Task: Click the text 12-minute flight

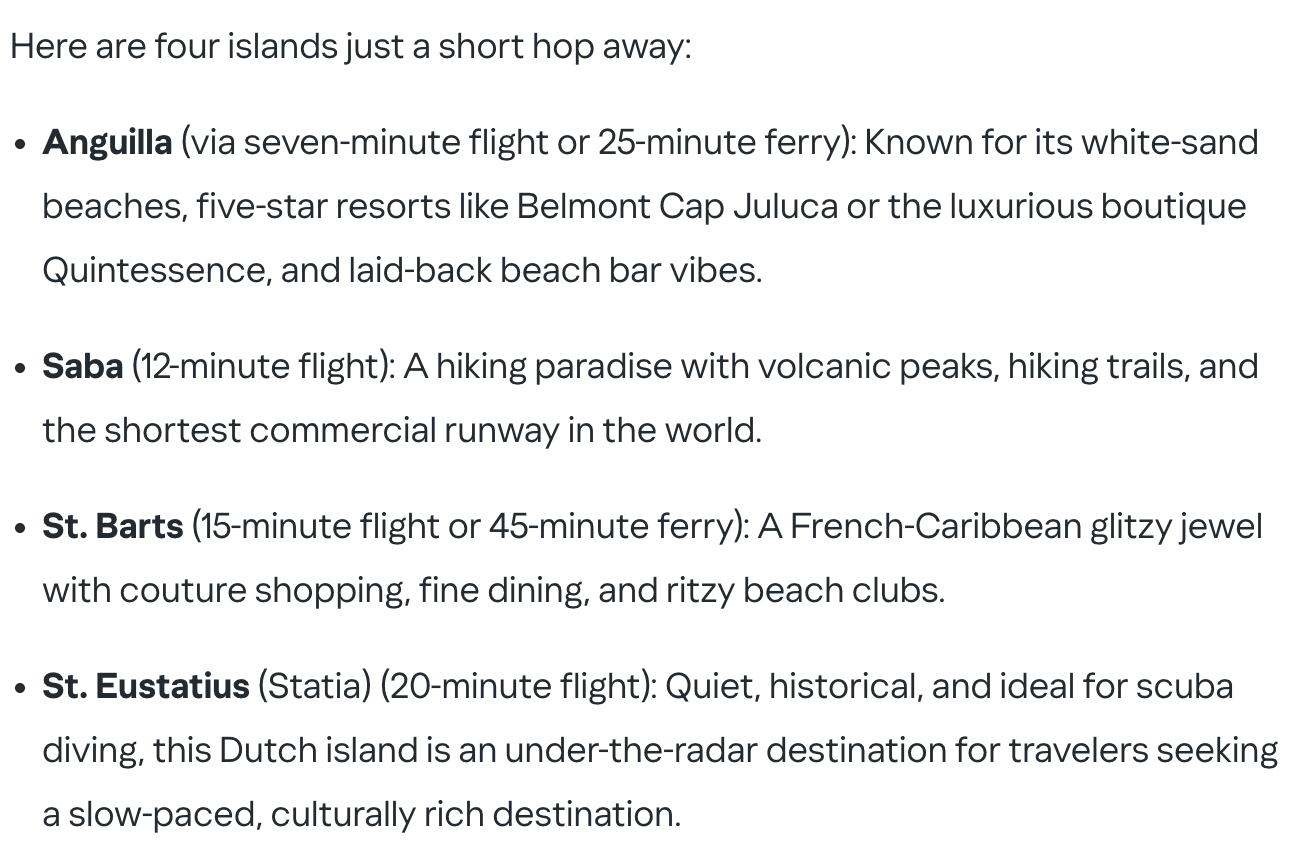Action: (260, 367)
